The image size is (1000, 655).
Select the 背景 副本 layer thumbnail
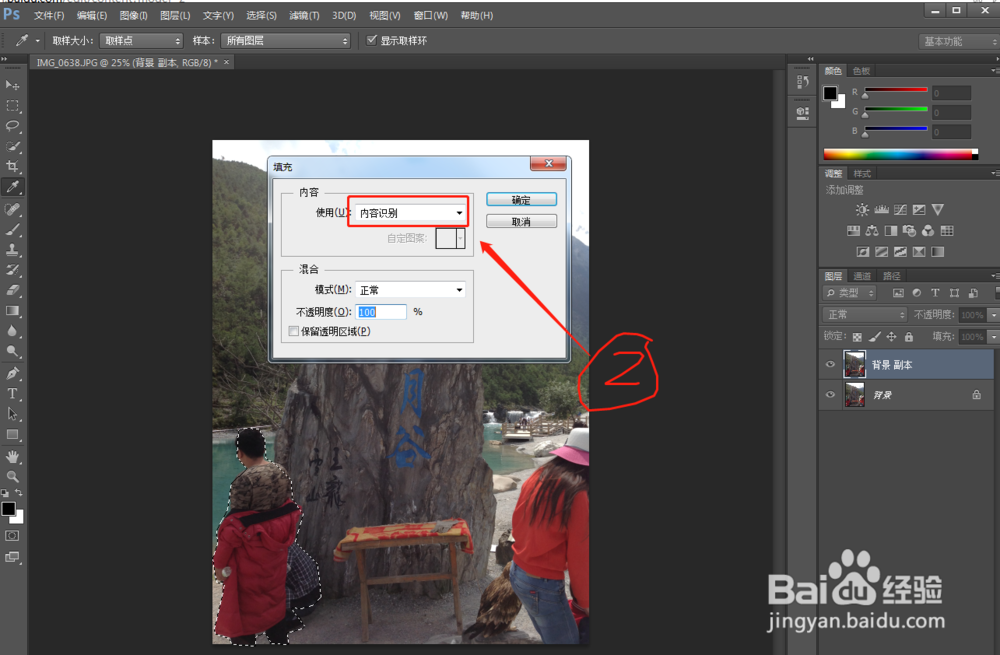tap(855, 364)
